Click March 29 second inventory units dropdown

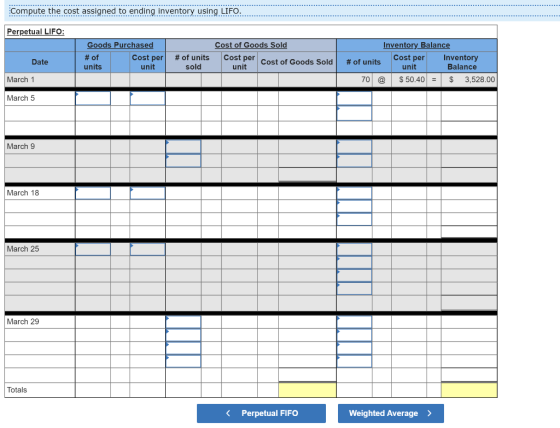pyautogui.click(x=354, y=335)
